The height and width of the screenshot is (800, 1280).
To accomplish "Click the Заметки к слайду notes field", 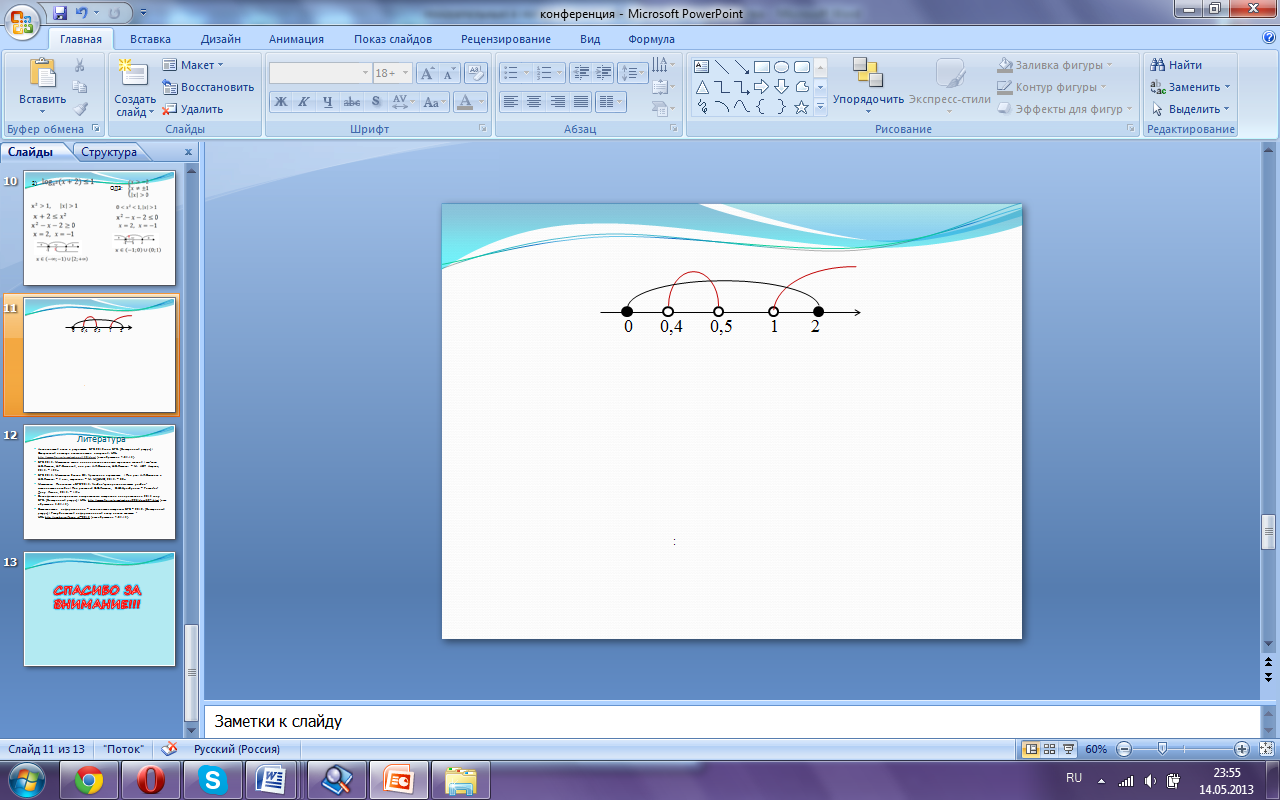I will click(x=730, y=721).
